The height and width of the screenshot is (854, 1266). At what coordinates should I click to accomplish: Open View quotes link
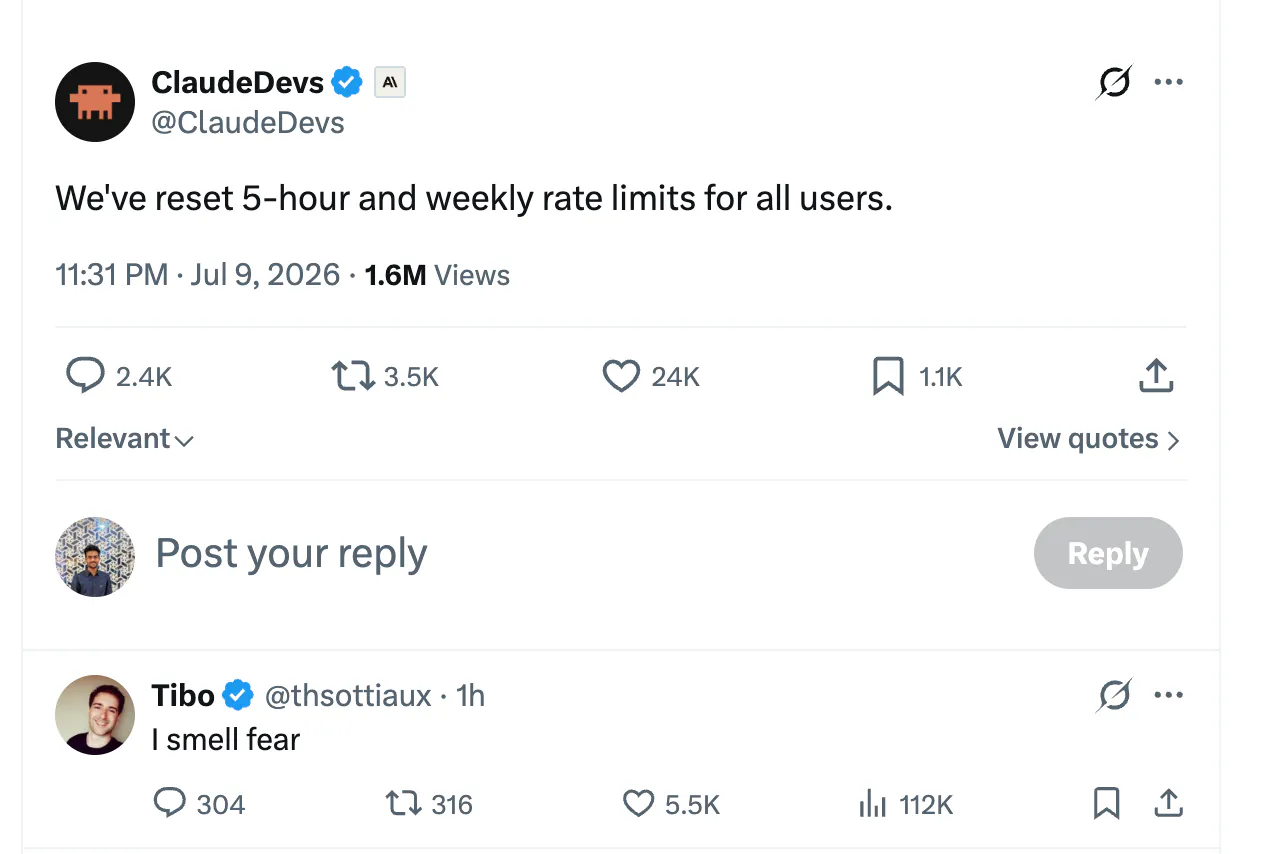pyautogui.click(x=1089, y=439)
